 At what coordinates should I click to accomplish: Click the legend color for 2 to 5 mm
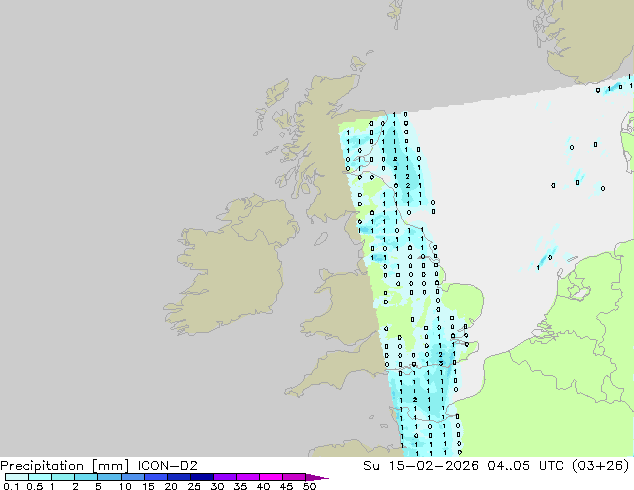86,477
